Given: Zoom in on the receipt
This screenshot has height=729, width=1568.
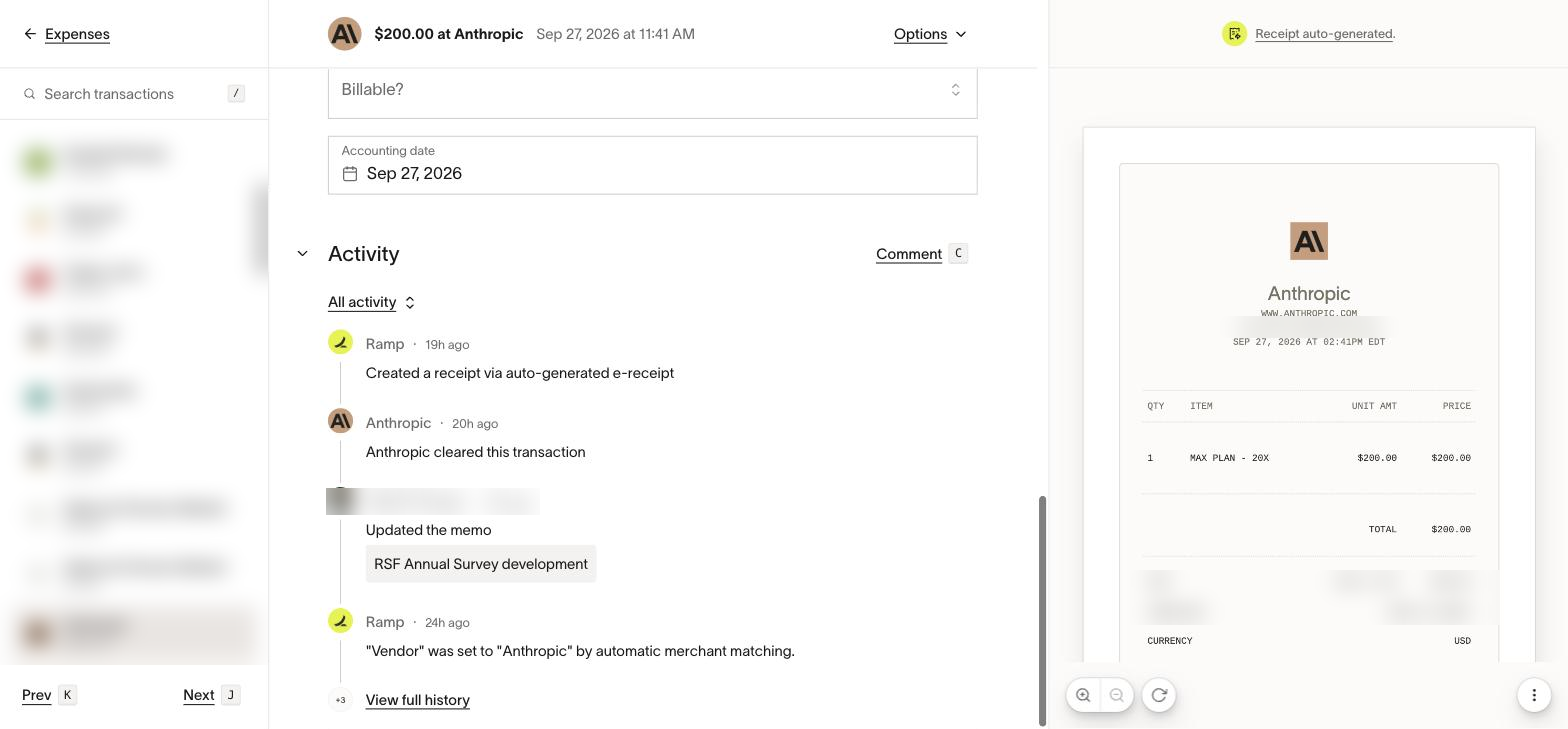Looking at the screenshot, I should click(1083, 695).
